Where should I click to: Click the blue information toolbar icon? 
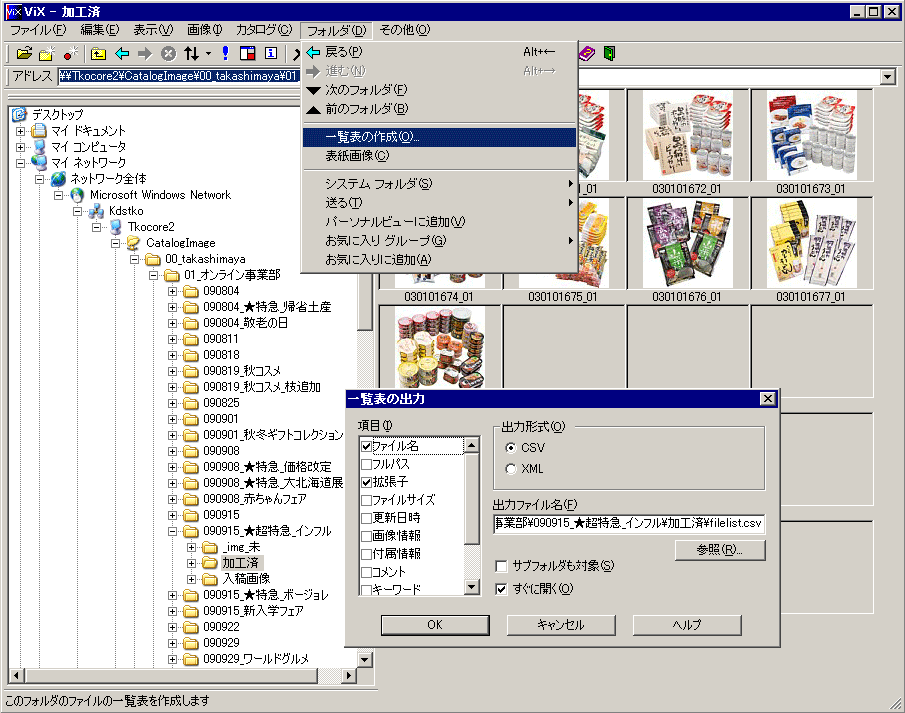(270, 53)
